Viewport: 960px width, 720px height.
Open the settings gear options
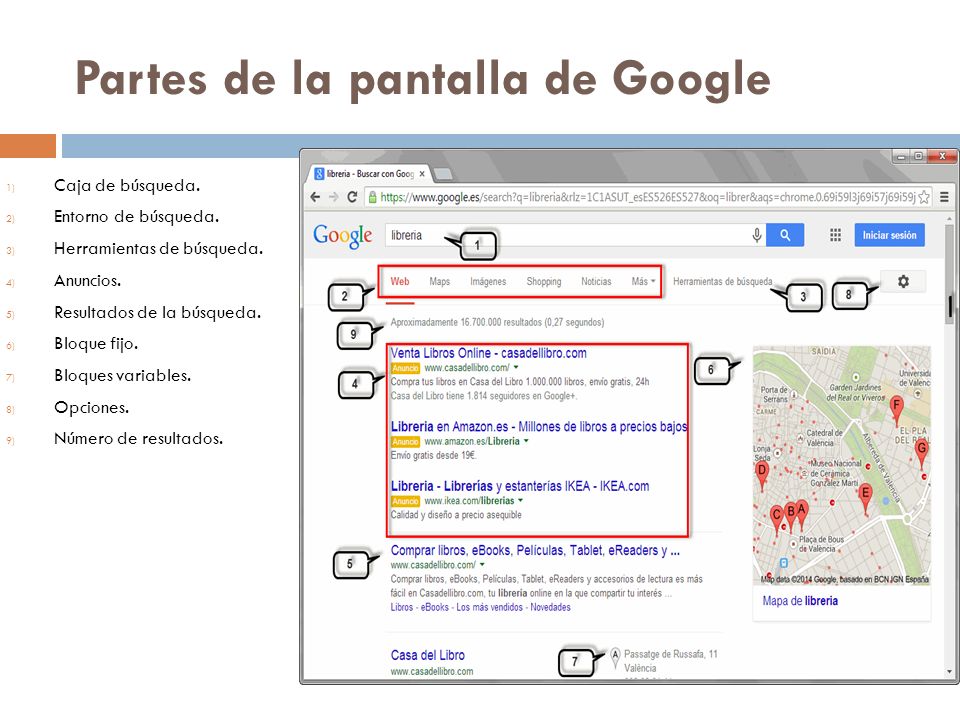(x=903, y=282)
